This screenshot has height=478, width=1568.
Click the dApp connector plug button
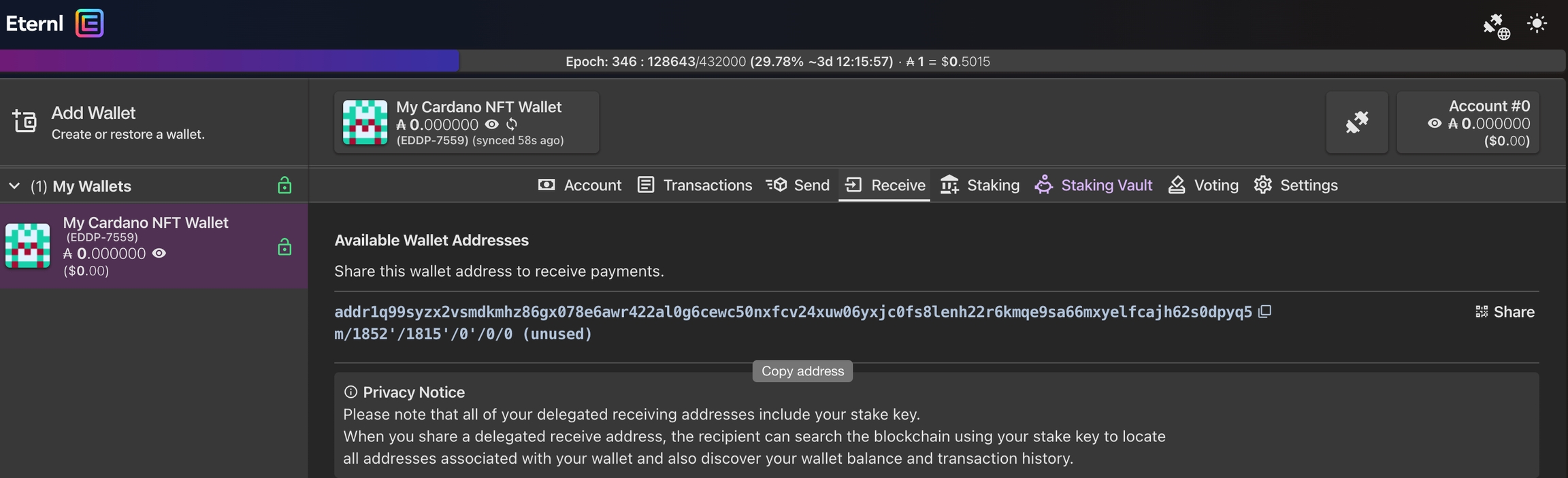point(1356,122)
